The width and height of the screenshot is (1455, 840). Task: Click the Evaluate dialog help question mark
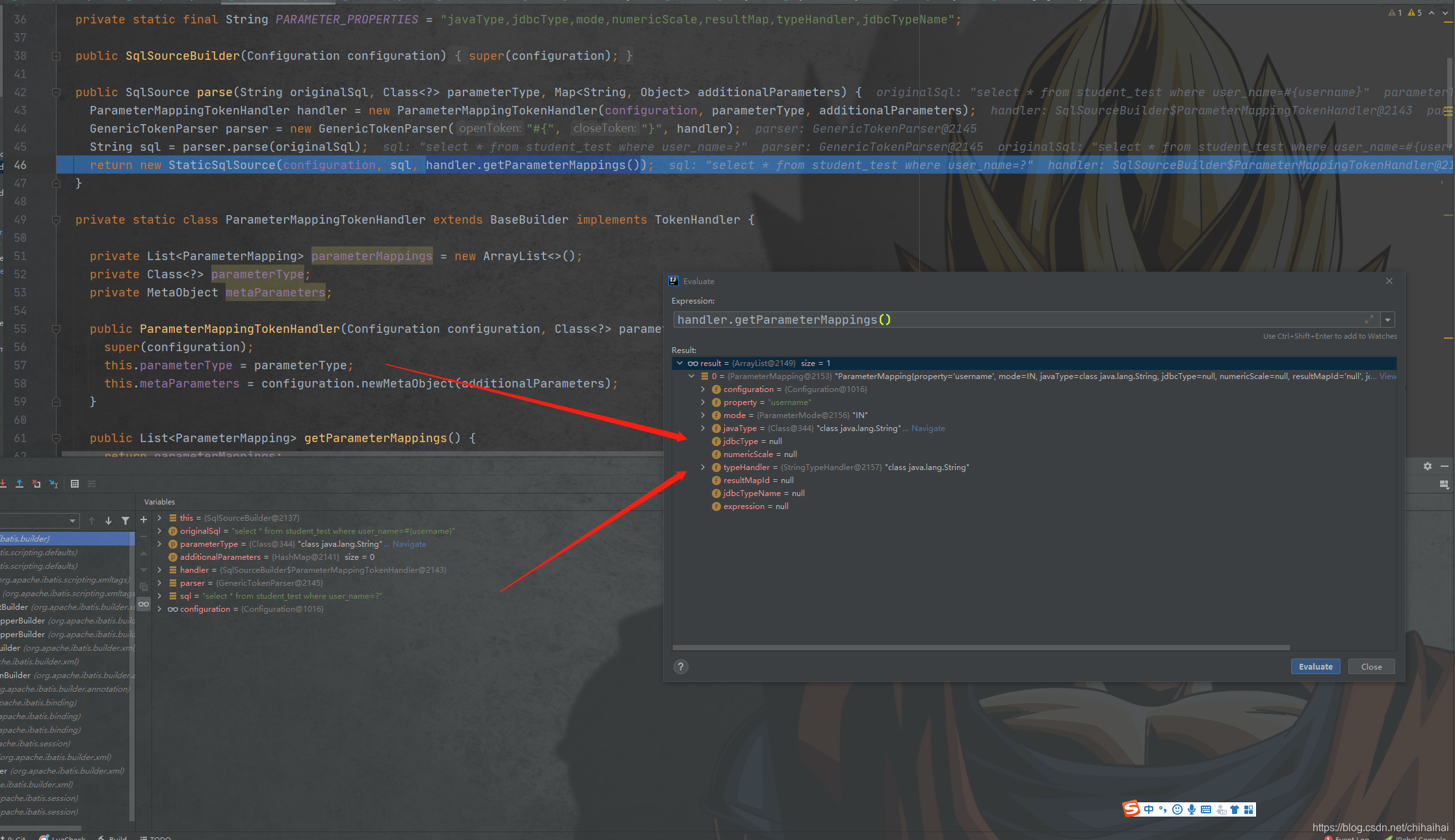pyautogui.click(x=681, y=666)
